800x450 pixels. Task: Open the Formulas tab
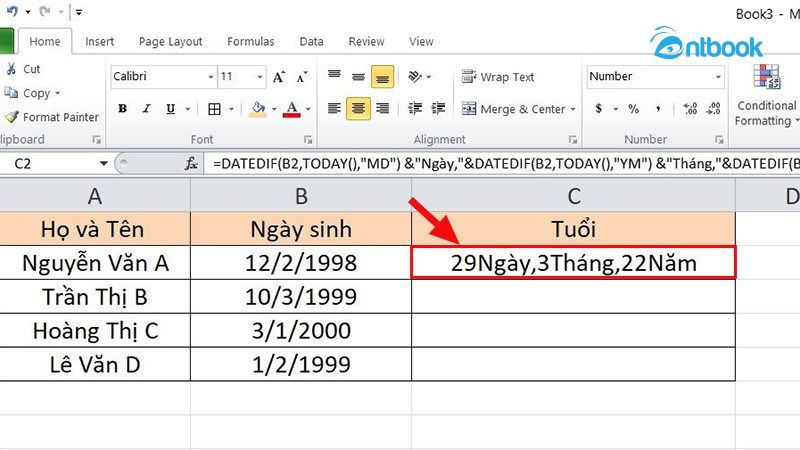[251, 41]
